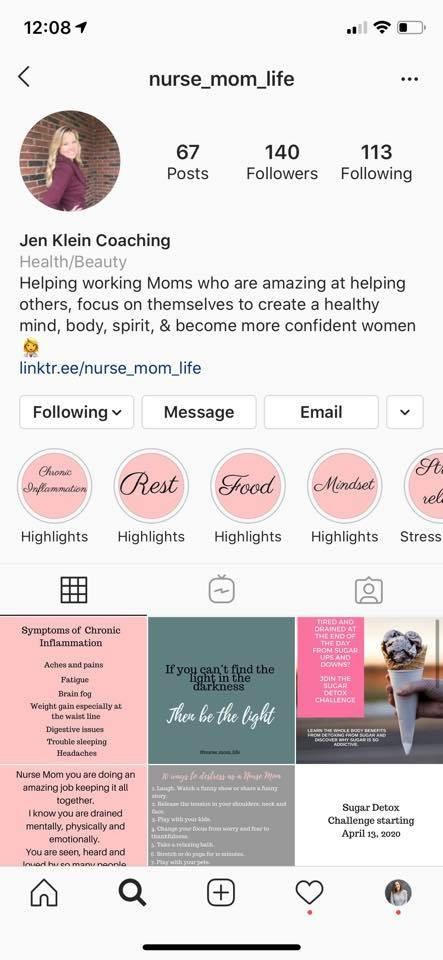443x960 pixels.
Task: Open own profile avatar in bottom bar
Action: pos(398,893)
